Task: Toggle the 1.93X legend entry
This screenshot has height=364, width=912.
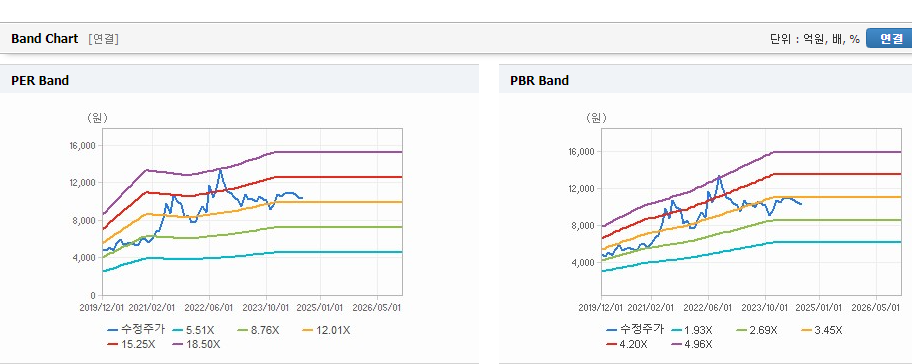Action: 692,330
